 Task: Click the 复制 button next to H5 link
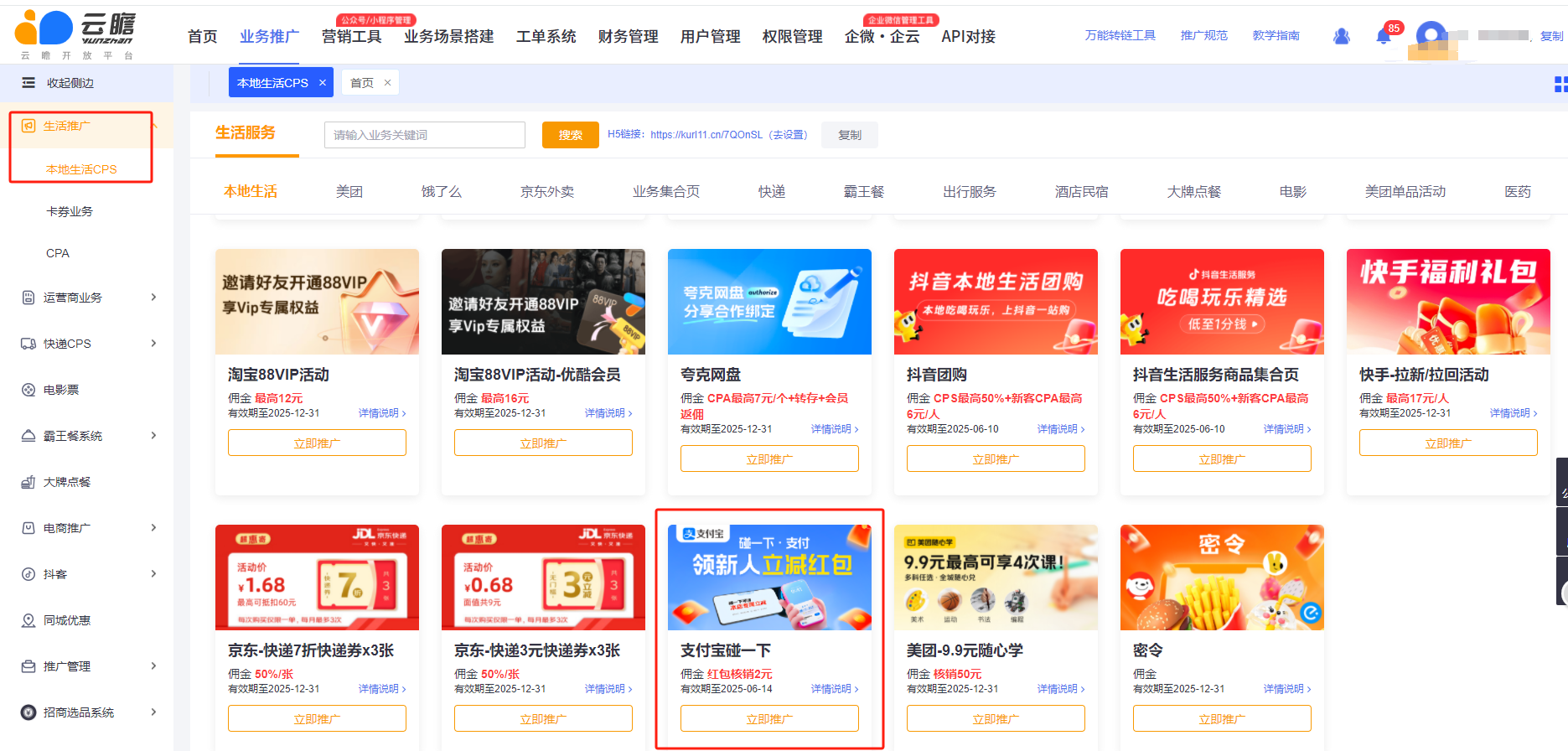850,135
